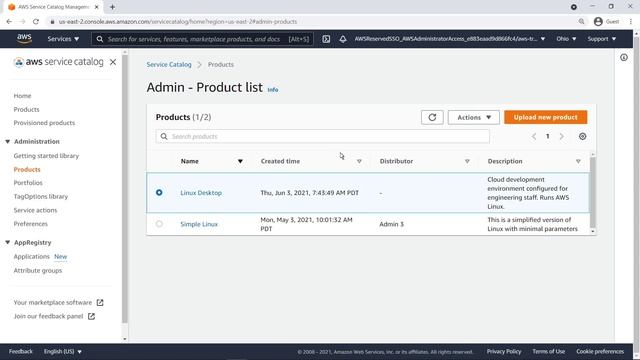Open TagOptions library

pyautogui.click(x=41, y=197)
